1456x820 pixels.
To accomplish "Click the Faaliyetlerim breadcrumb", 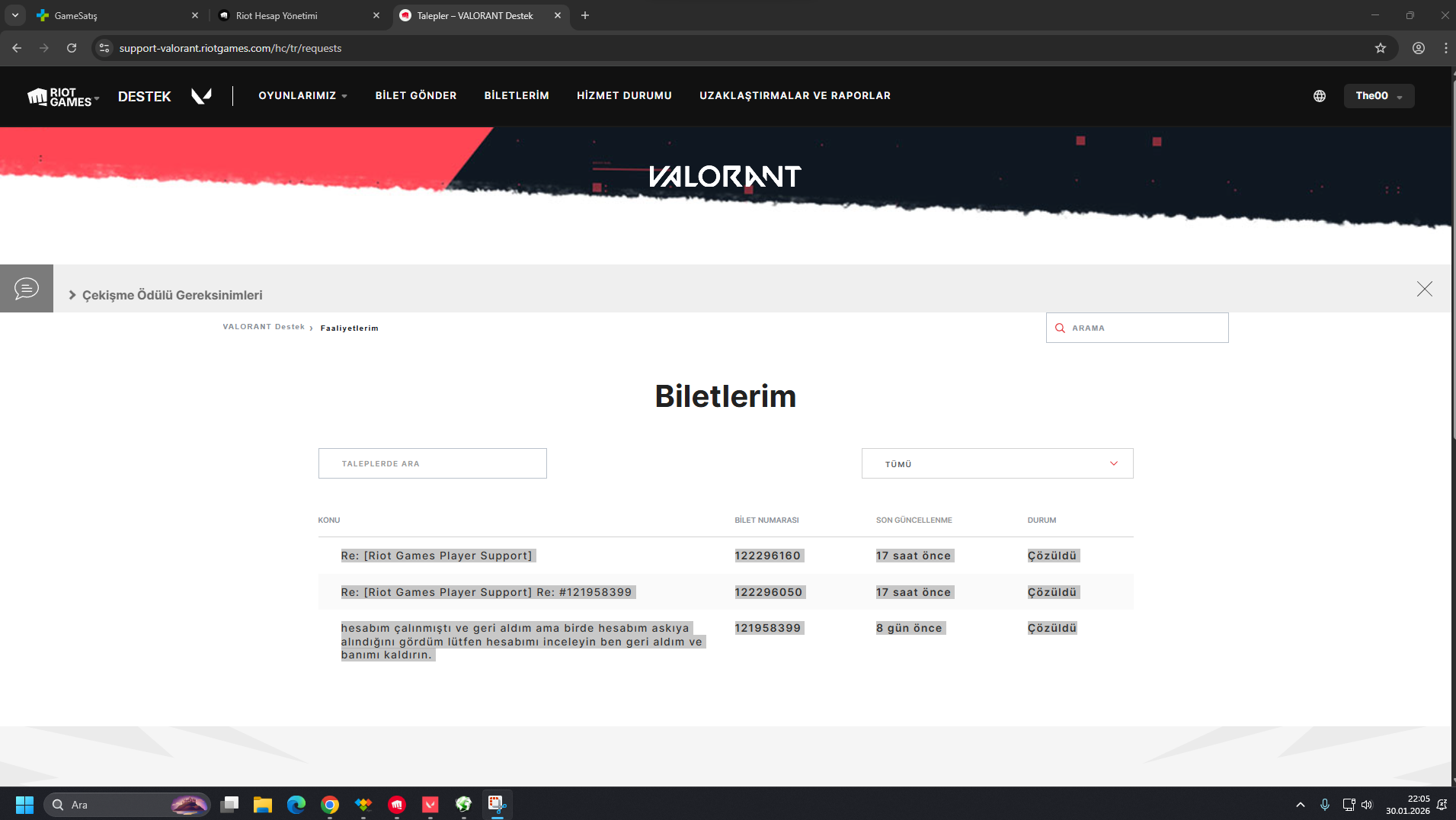I will click(x=350, y=328).
